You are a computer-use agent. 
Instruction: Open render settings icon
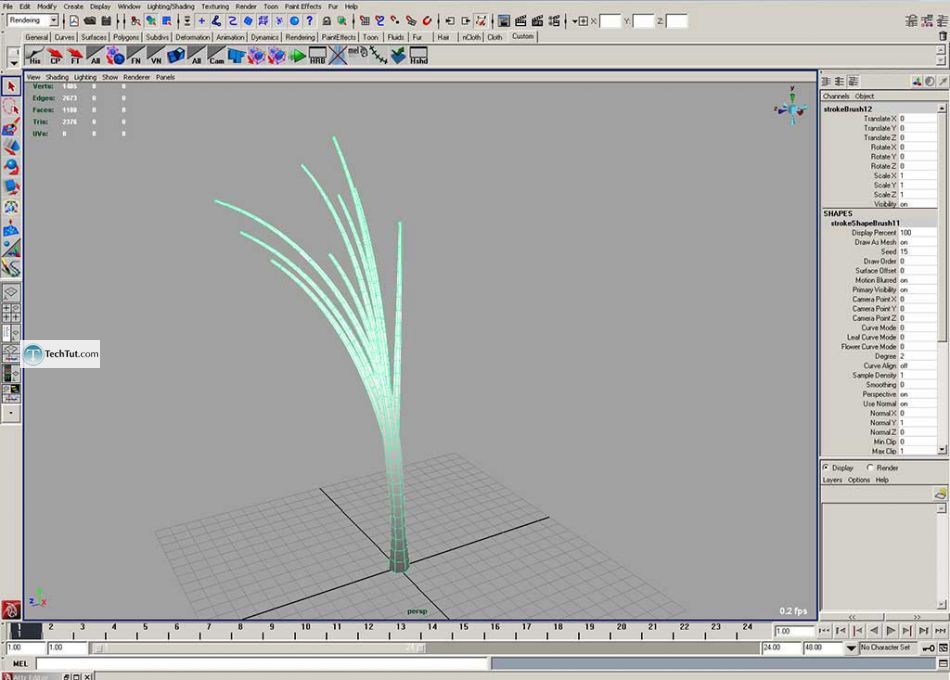(x=554, y=21)
